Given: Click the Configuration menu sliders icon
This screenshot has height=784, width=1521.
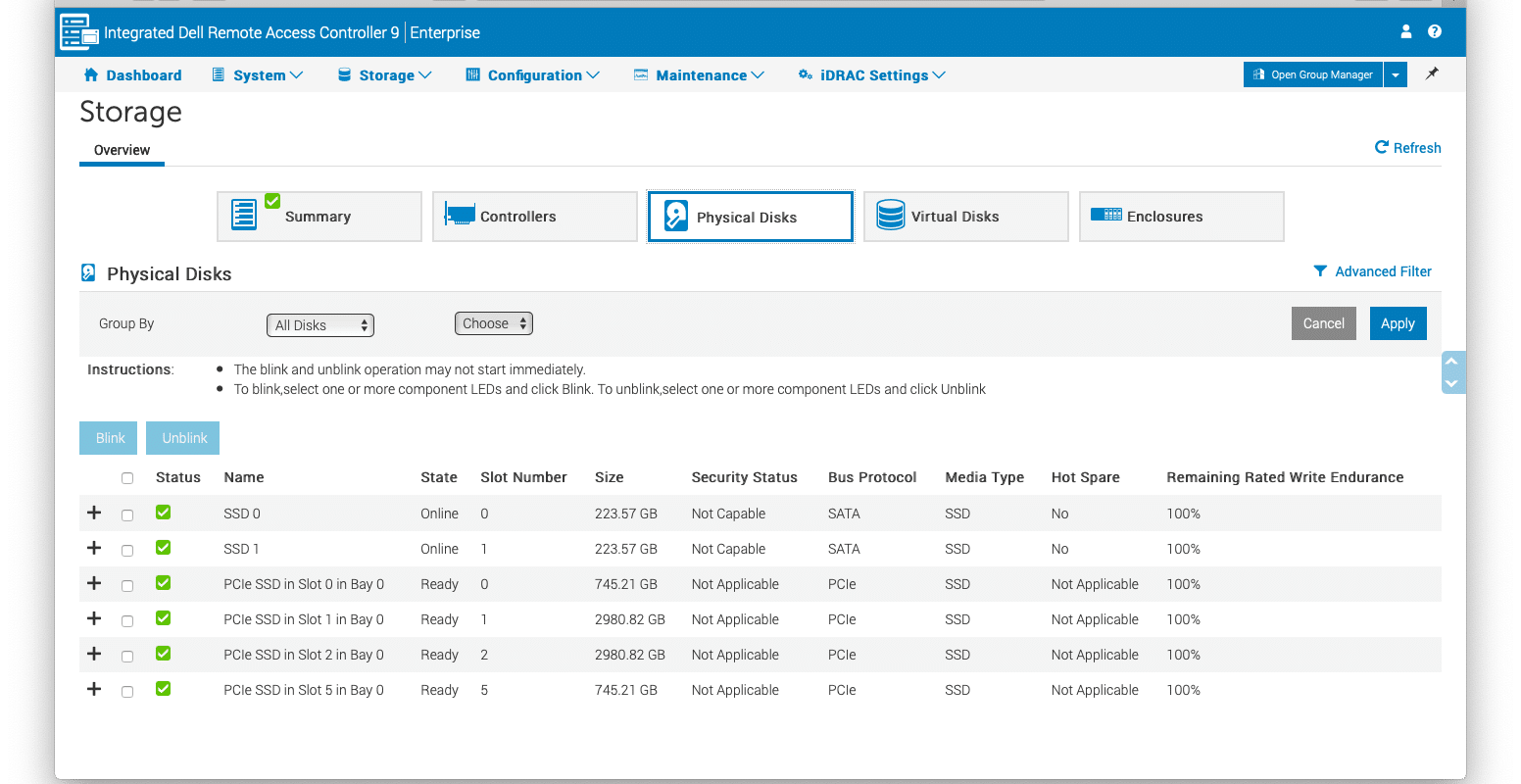Looking at the screenshot, I should tap(472, 74).
